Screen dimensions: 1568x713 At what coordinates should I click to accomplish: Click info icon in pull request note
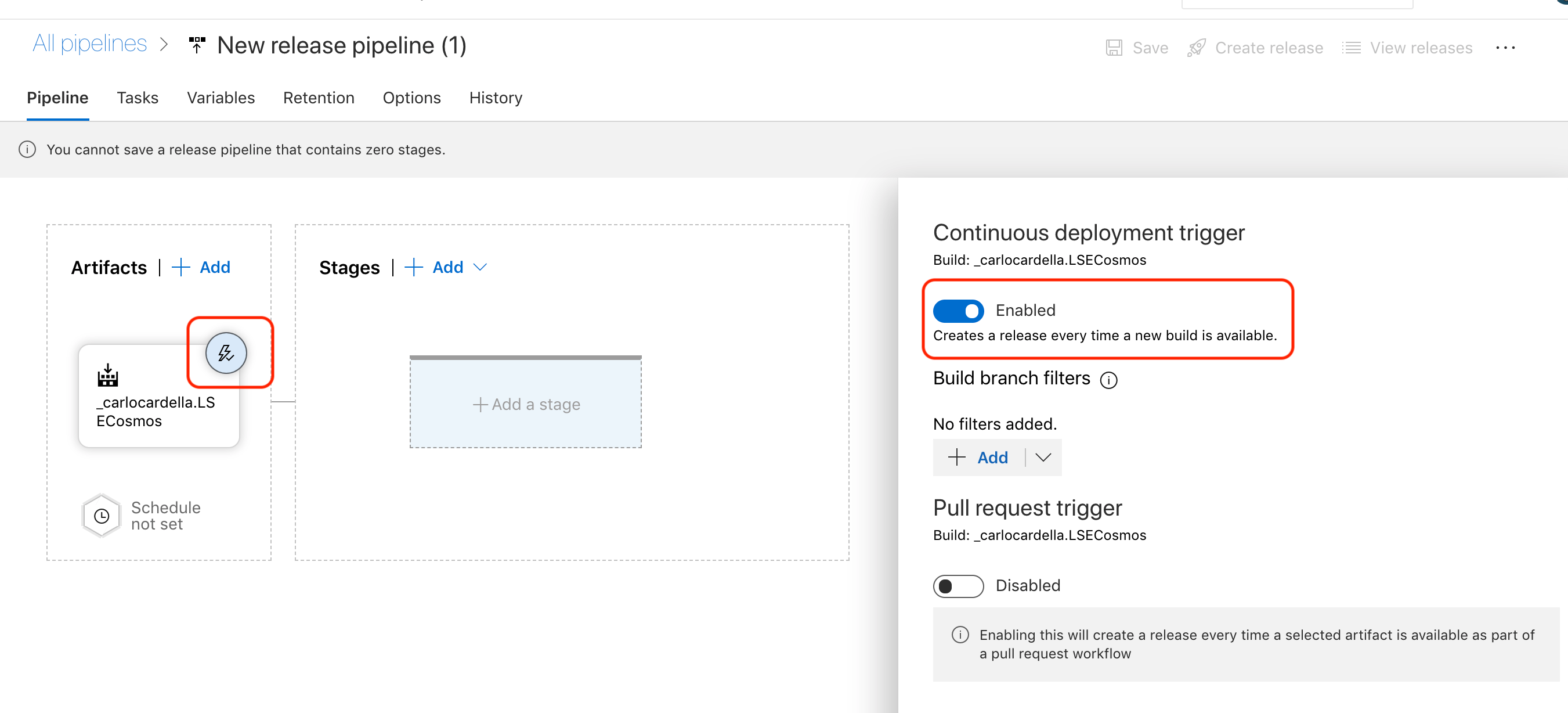960,635
